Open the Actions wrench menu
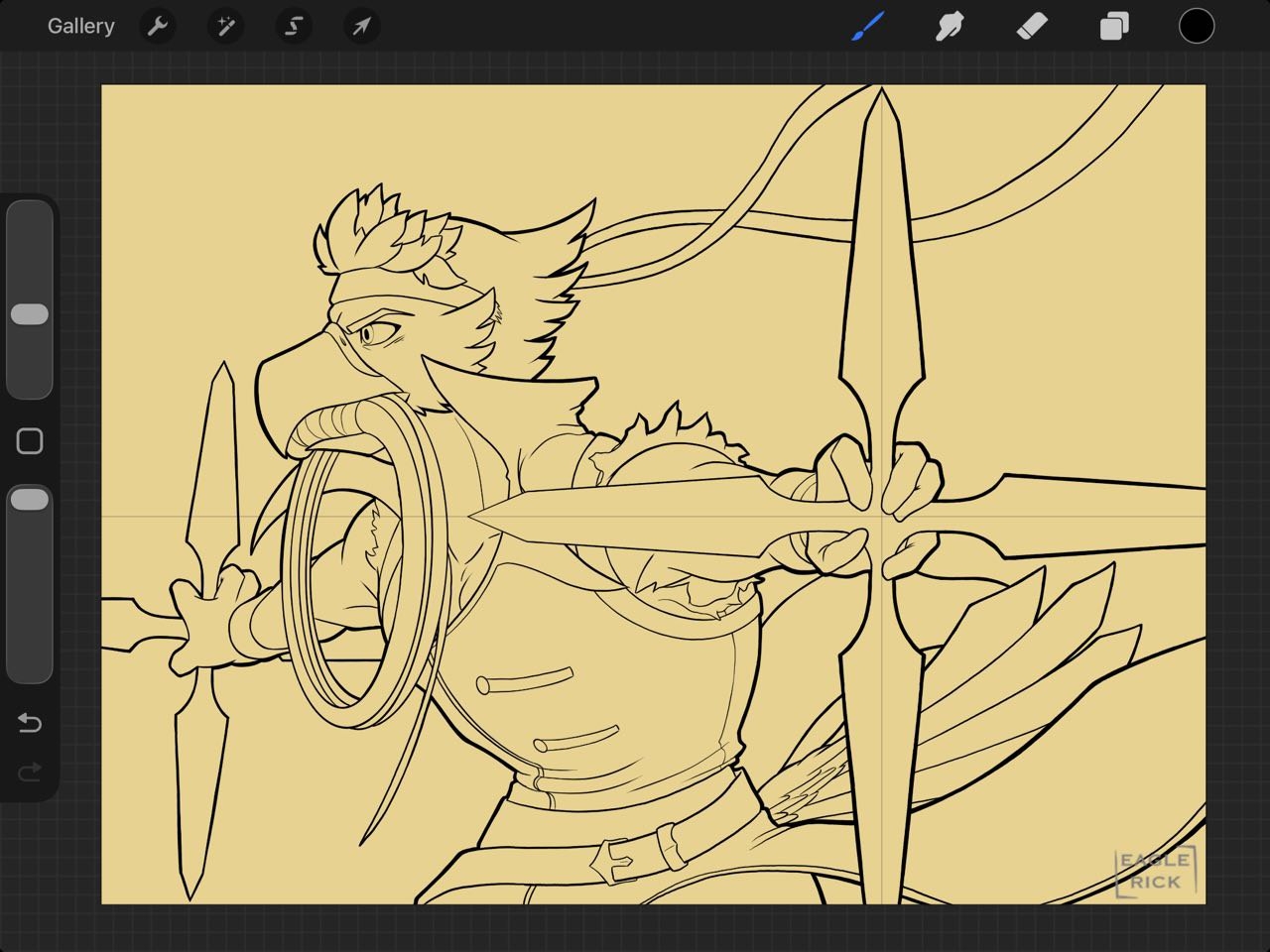The width and height of the screenshot is (1270, 952). (157, 26)
